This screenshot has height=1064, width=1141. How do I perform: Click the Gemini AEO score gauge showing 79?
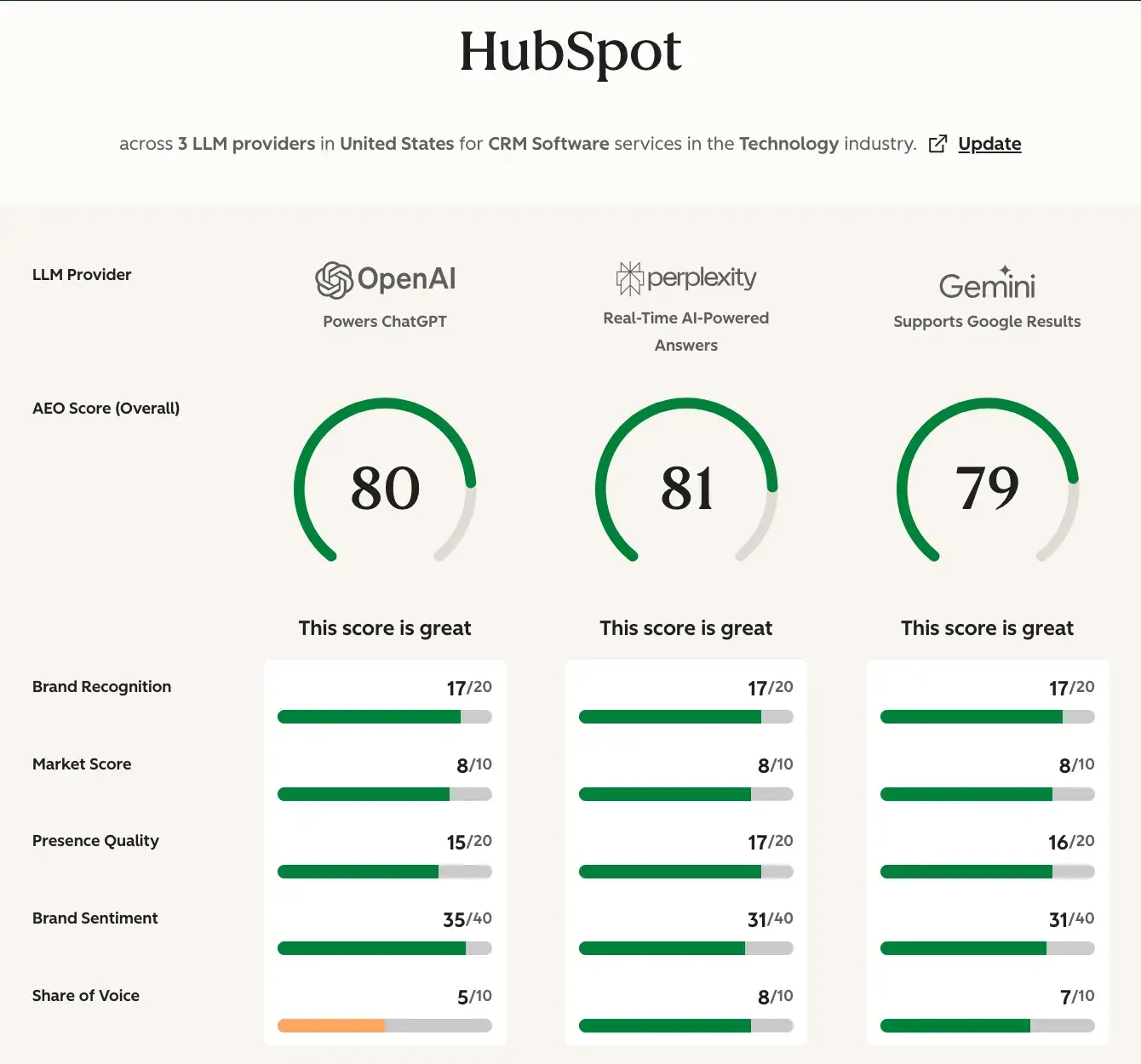[987, 487]
